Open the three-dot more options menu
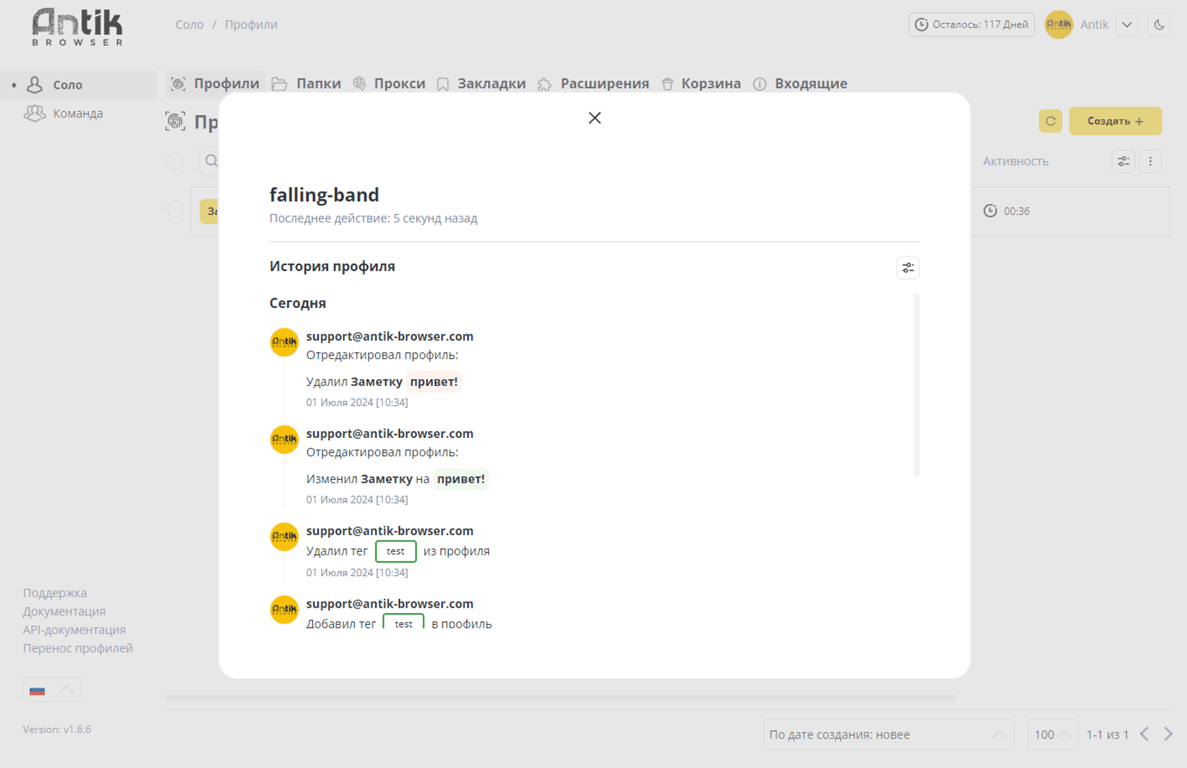 coord(1150,161)
